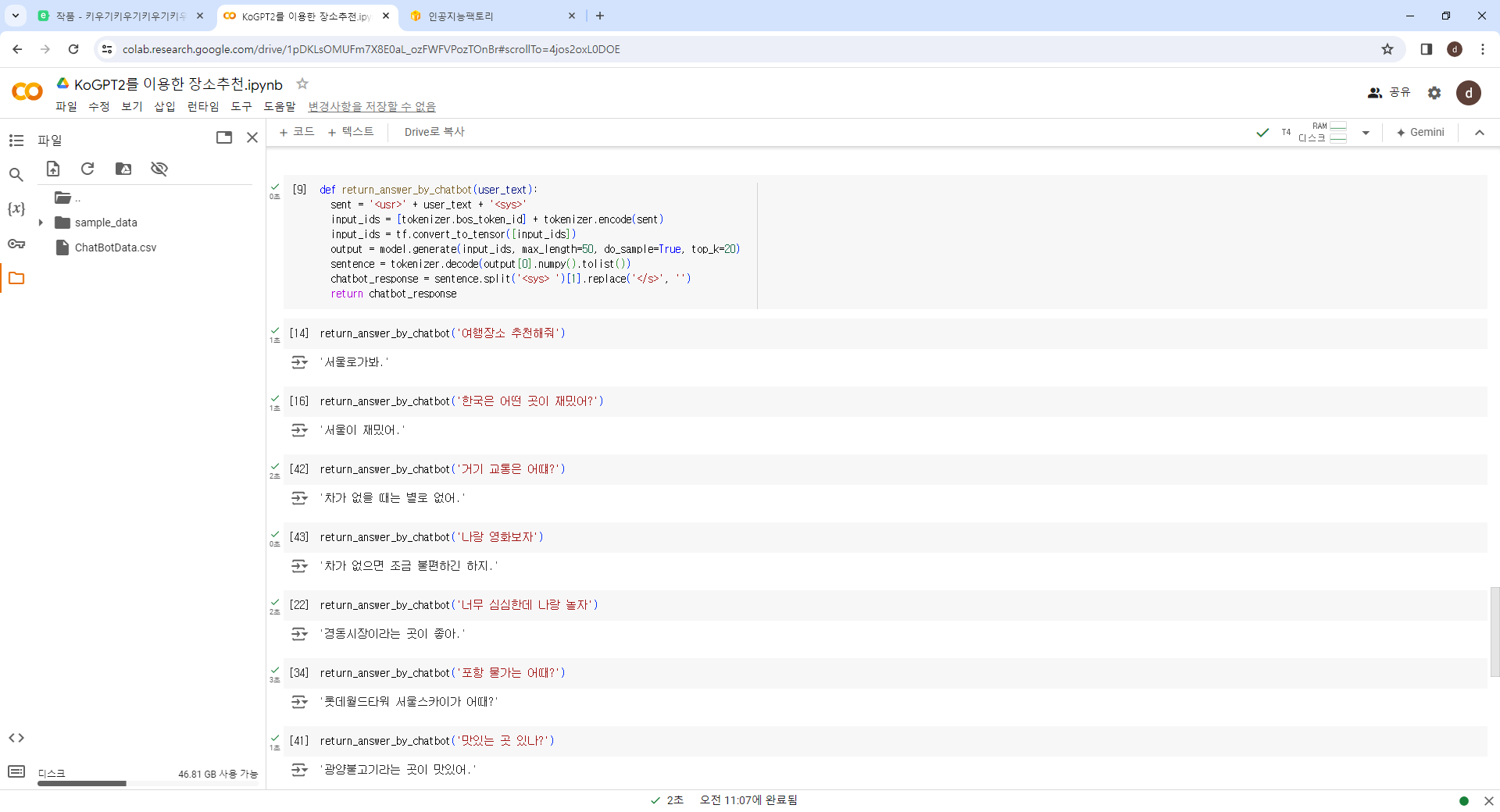Mount Google Drive from the Files panel
Viewport: 1500px width, 812px height.
tap(123, 169)
